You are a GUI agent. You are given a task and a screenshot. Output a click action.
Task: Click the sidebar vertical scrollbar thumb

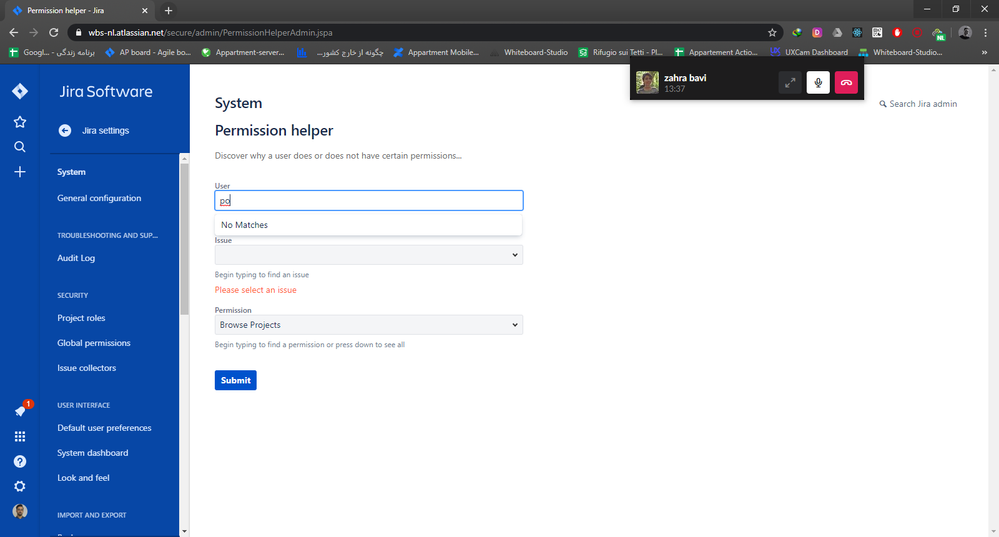click(x=184, y=239)
